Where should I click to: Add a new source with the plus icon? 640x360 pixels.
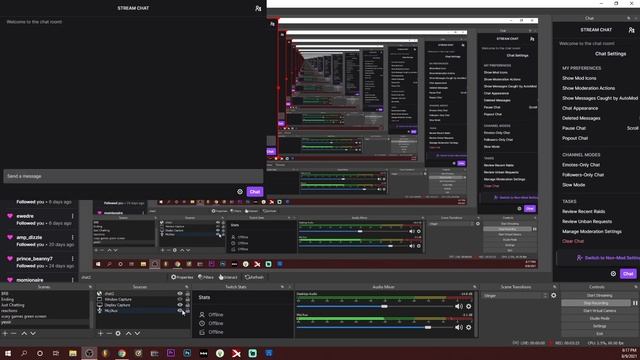(x=100, y=333)
